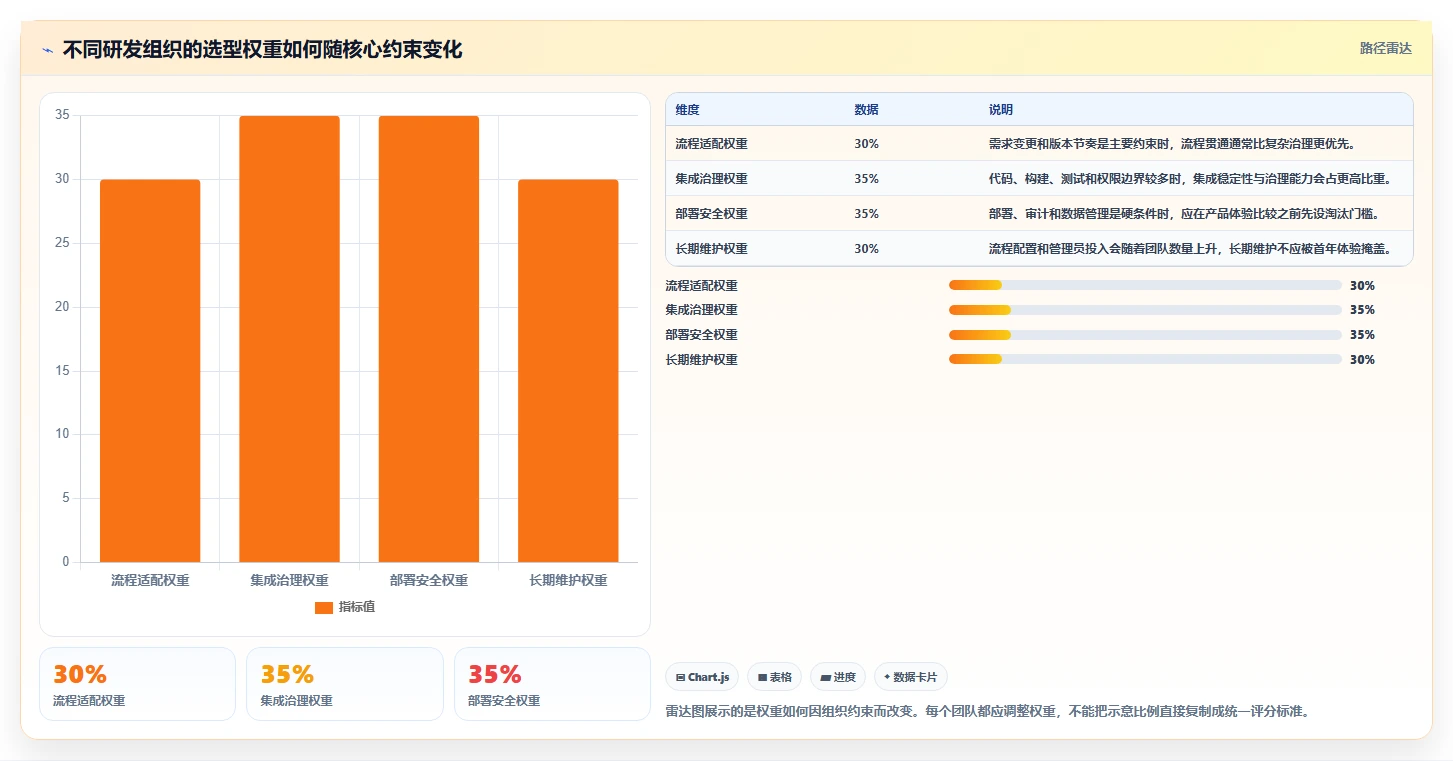1453x761 pixels.
Task: Click the 长期维护权重 x-axis label
Action: click(568, 580)
